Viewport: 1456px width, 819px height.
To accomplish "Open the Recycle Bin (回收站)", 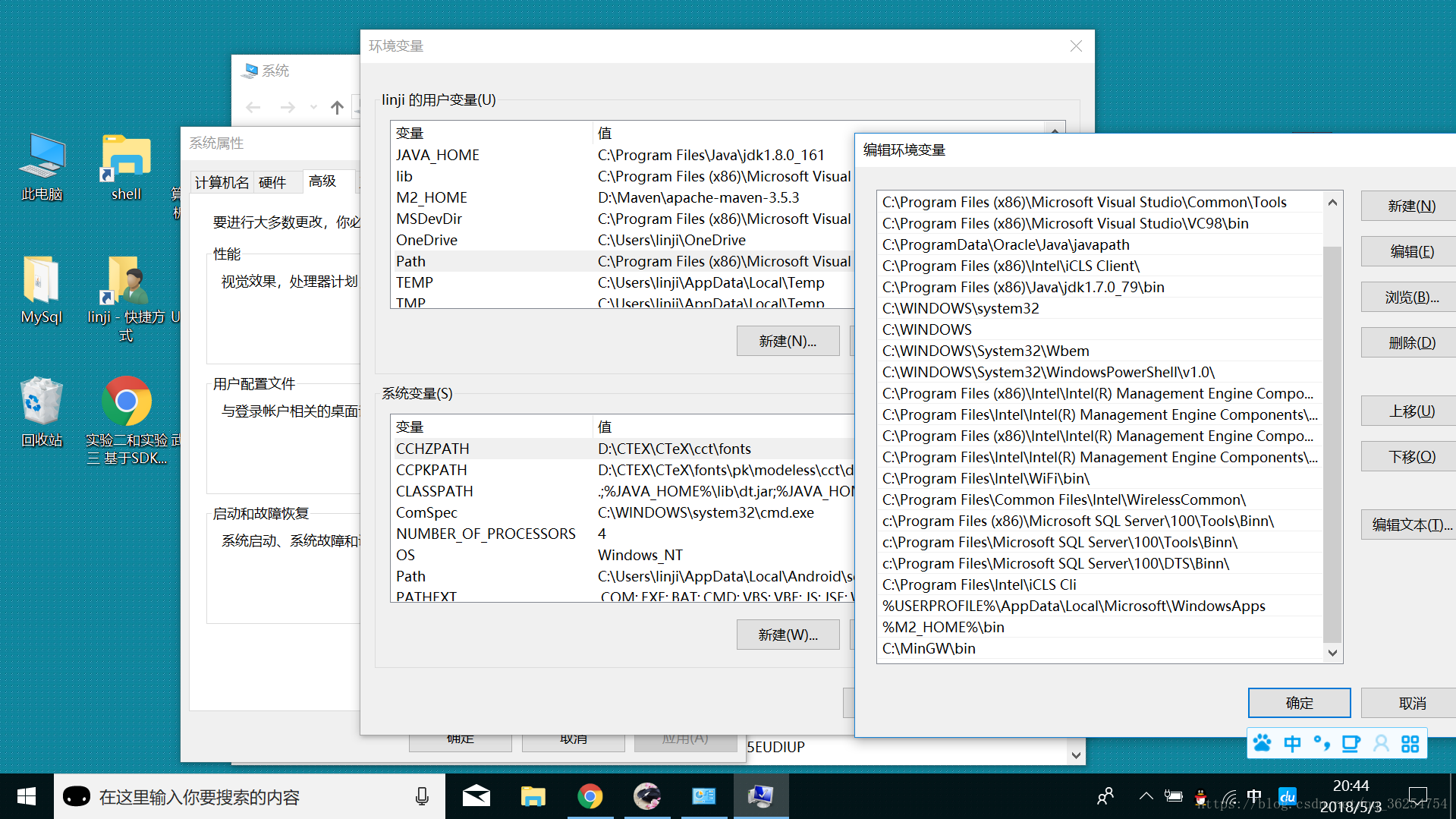I will coord(42,411).
